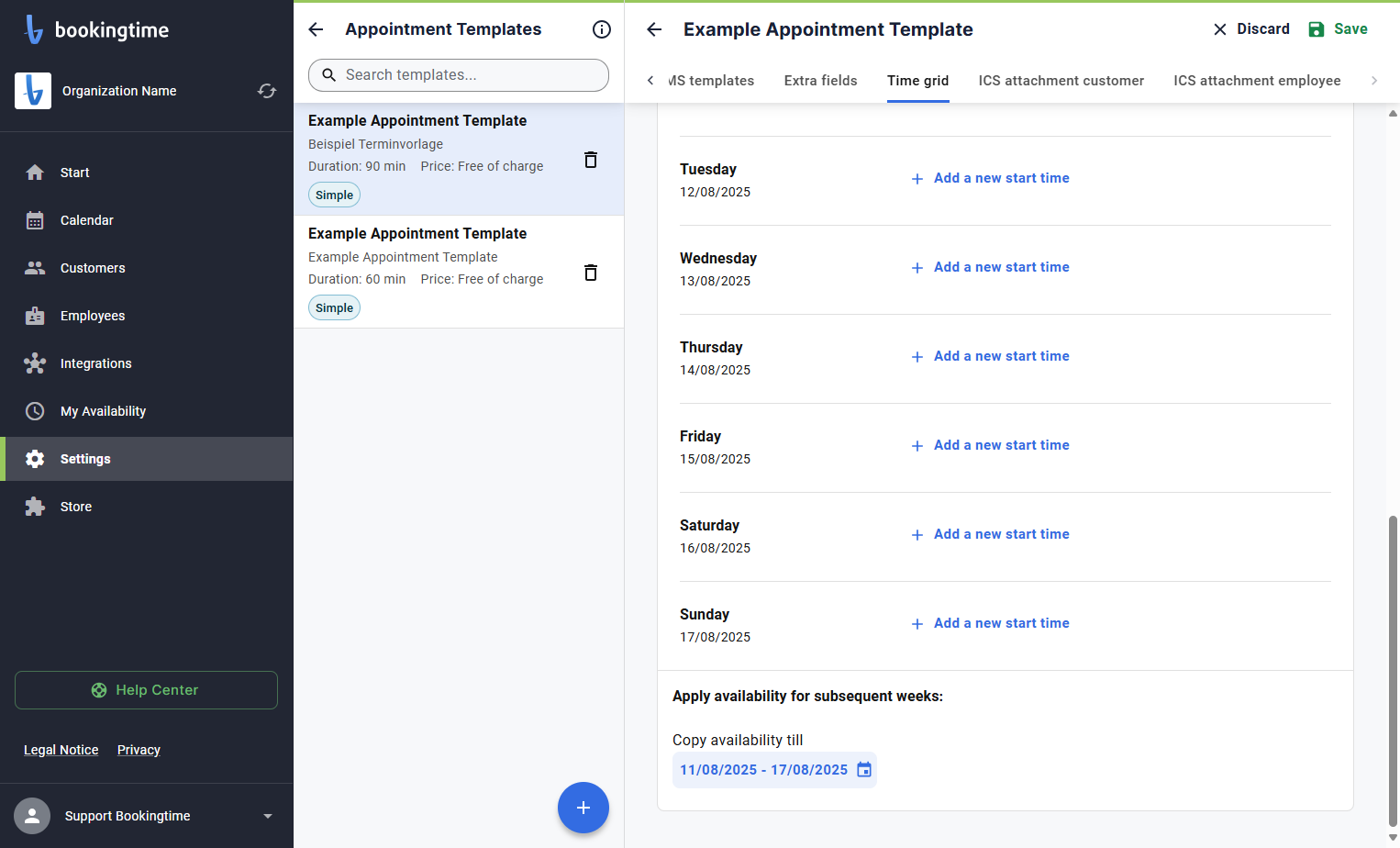Go back from Example Appointment Template editor
The image size is (1400, 848).
pos(654,29)
